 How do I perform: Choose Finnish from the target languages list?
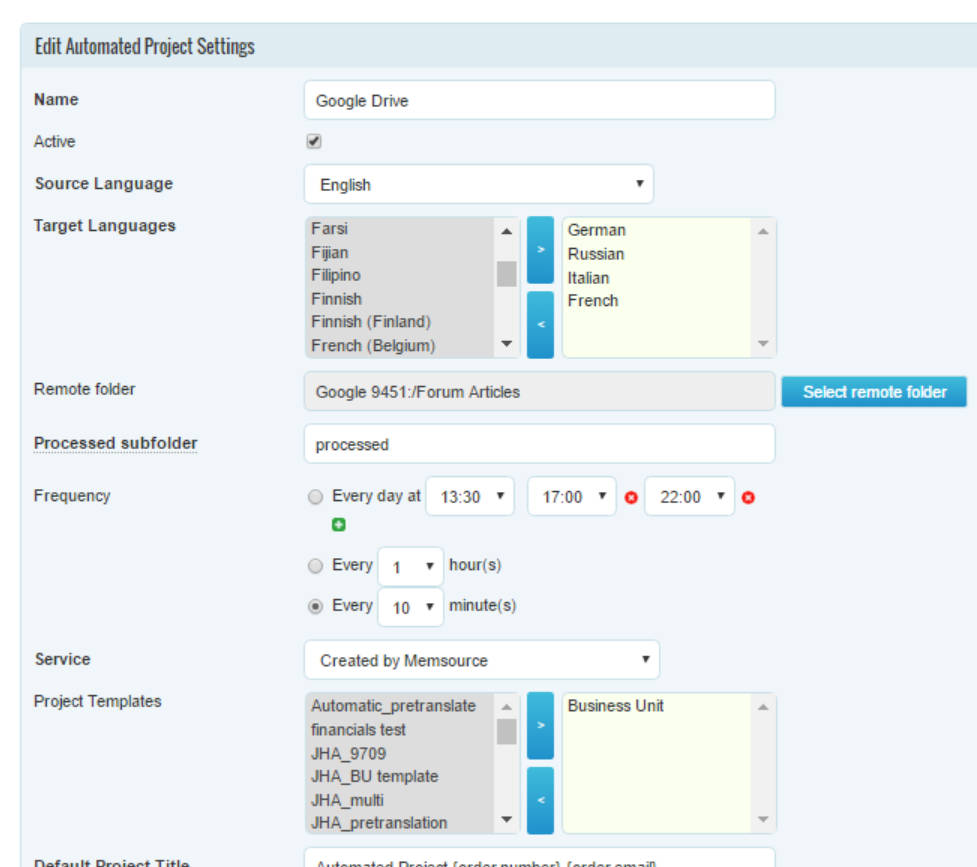tap(337, 299)
